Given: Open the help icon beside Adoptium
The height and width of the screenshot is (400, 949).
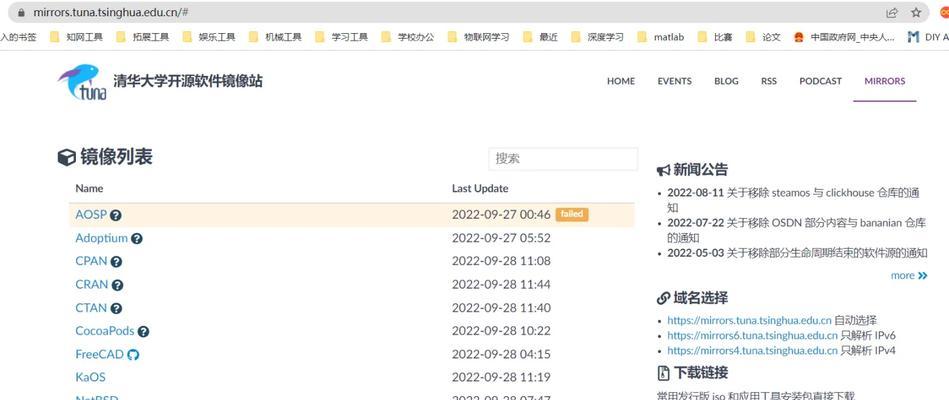Looking at the screenshot, I should coord(137,238).
